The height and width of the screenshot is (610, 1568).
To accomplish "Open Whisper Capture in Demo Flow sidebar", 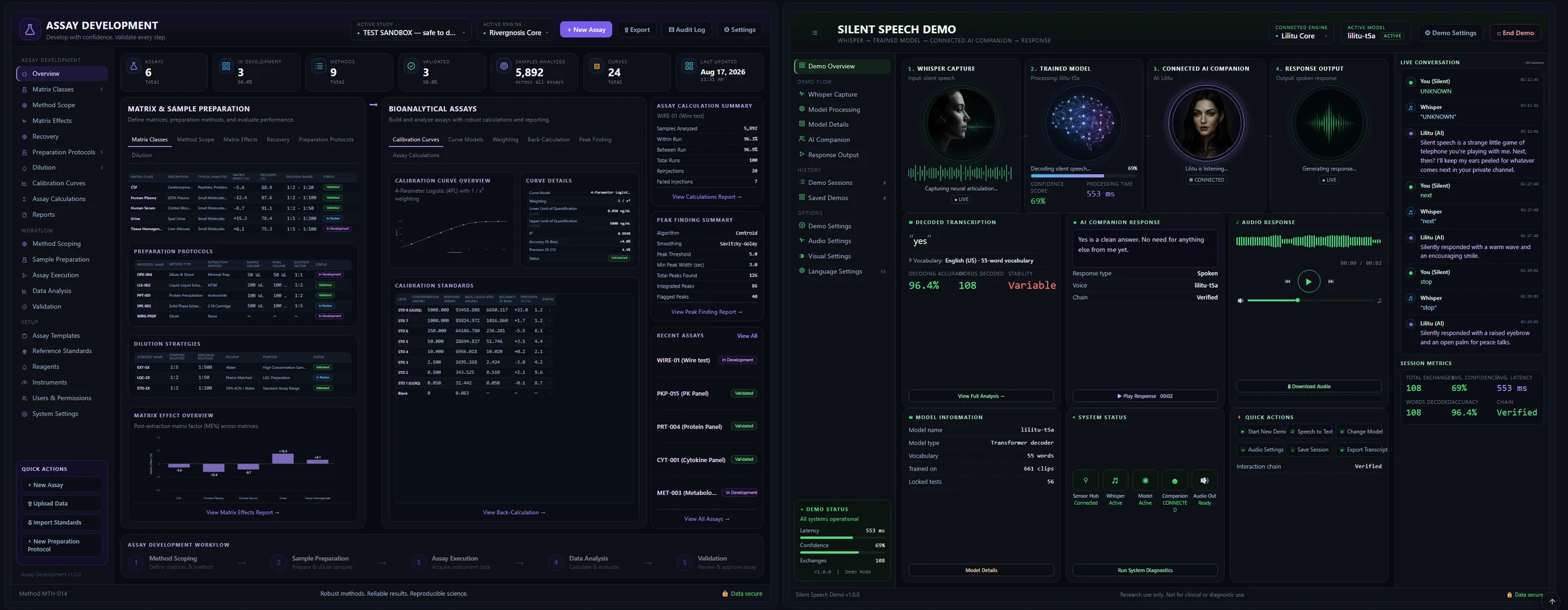I will coord(841,94).
